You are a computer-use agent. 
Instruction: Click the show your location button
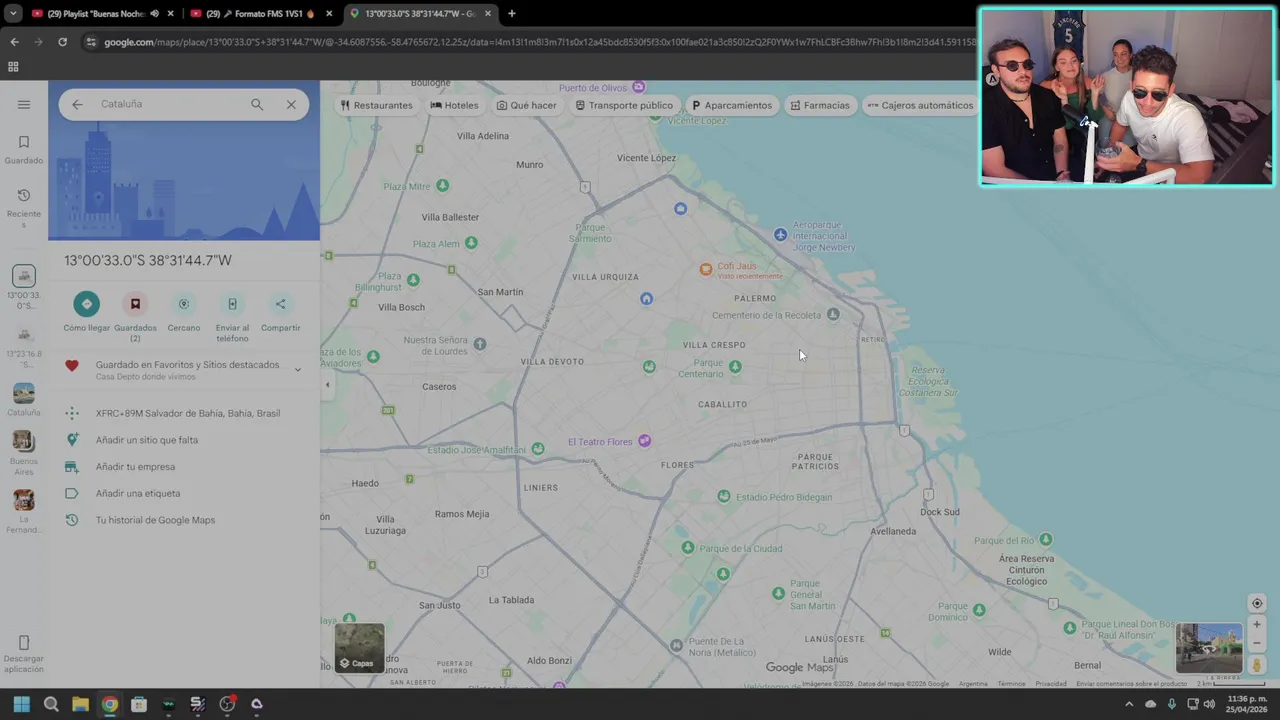pyautogui.click(x=1257, y=603)
